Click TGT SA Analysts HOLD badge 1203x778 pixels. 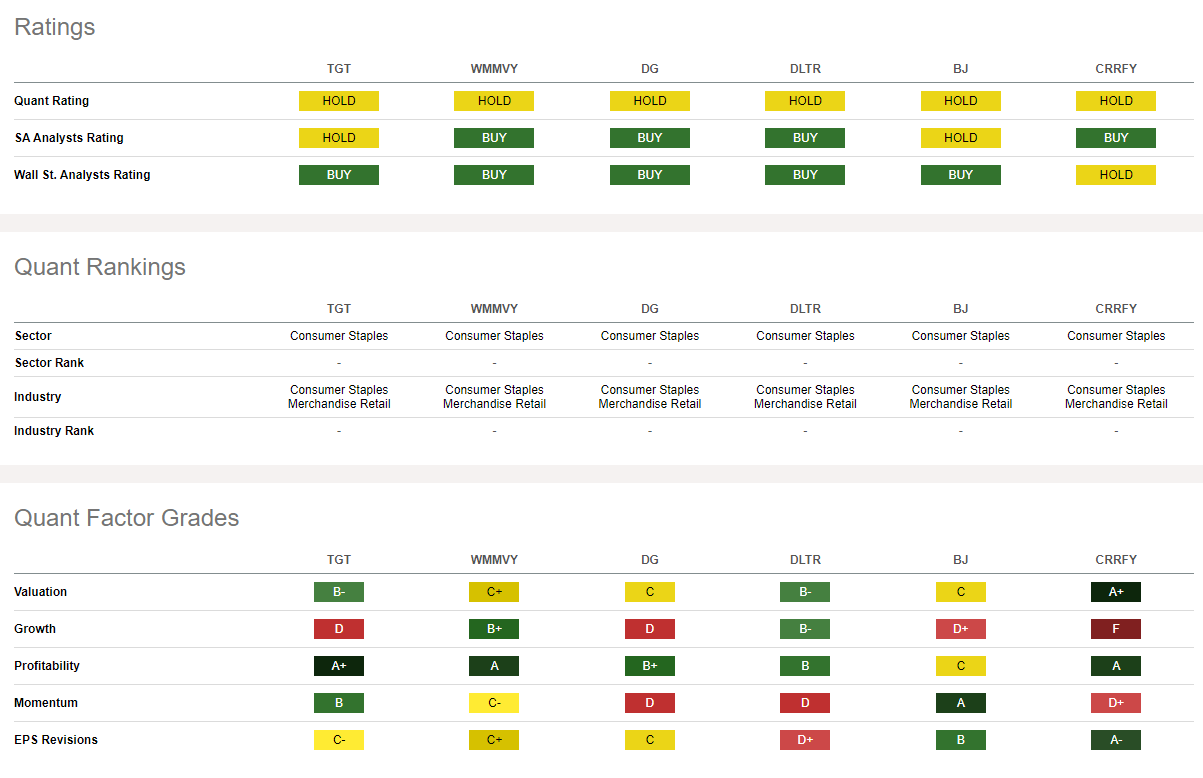(x=339, y=138)
